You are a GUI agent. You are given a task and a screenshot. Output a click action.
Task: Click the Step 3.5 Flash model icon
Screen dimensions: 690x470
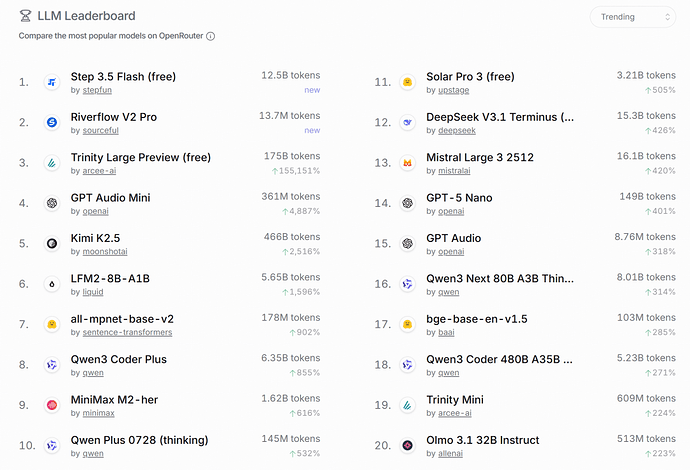[x=52, y=82]
